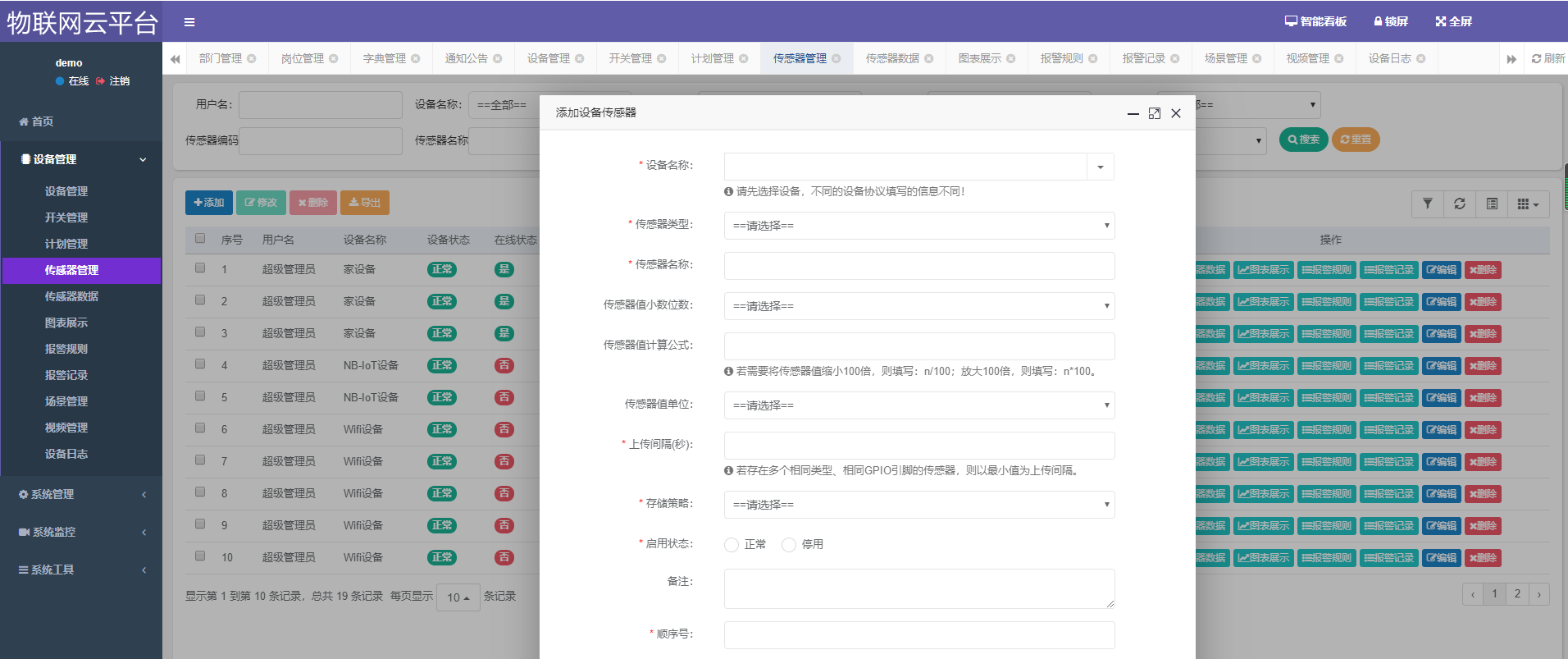Viewport: 1568px width, 659px height.
Task: Close the 部门管理 tab via x icon
Action: (252, 58)
